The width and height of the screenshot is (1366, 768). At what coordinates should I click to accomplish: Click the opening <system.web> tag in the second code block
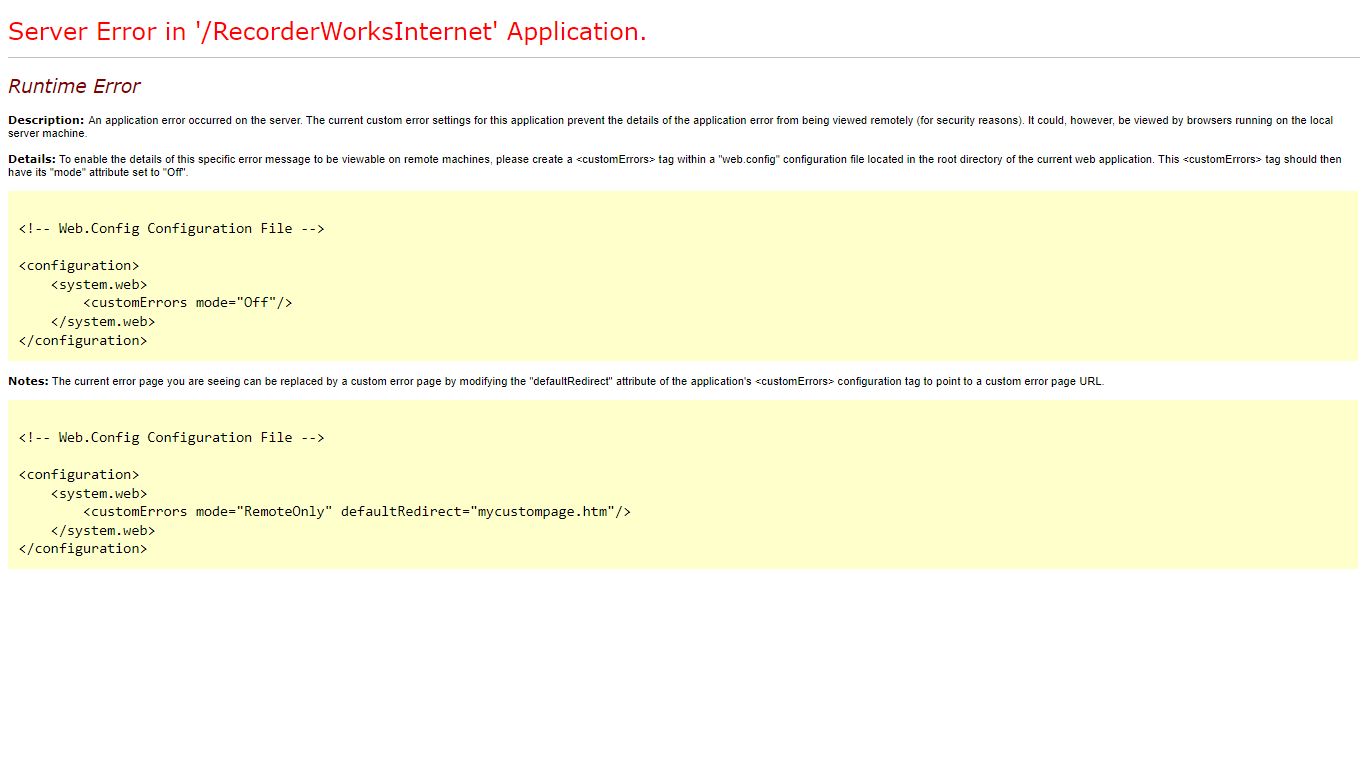coord(99,493)
